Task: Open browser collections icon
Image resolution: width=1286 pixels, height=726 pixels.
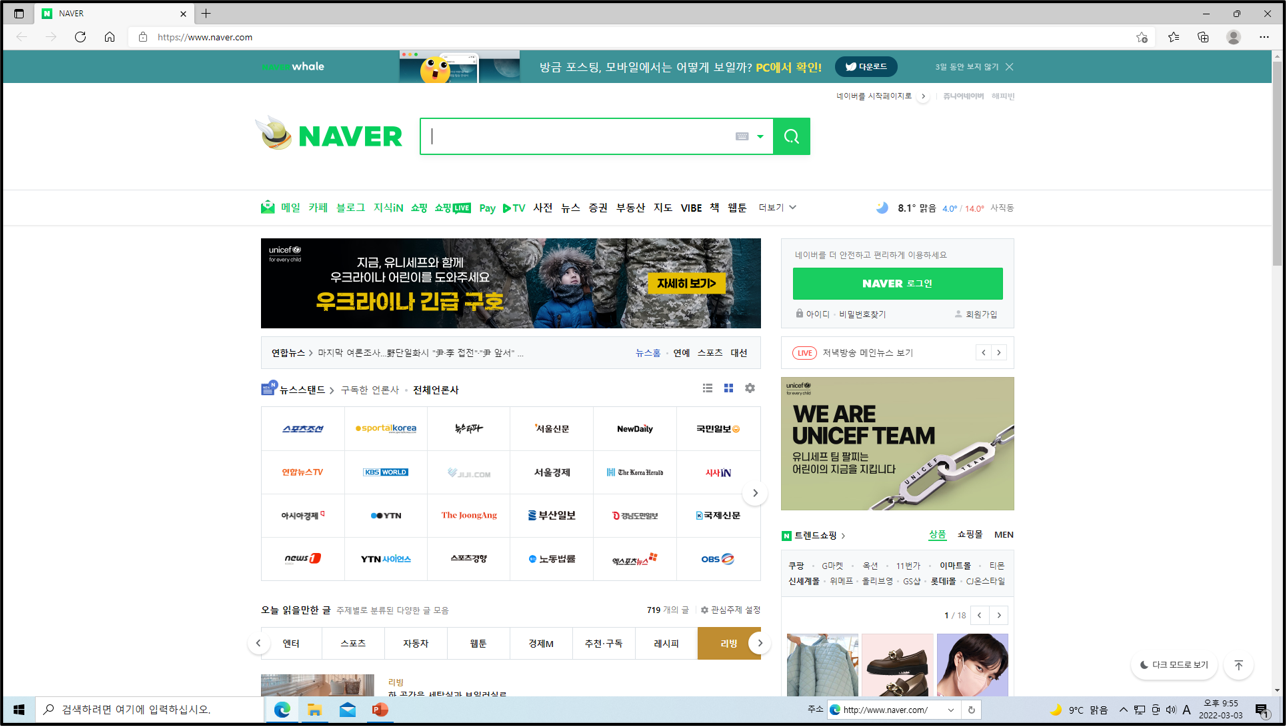Action: 1203,37
